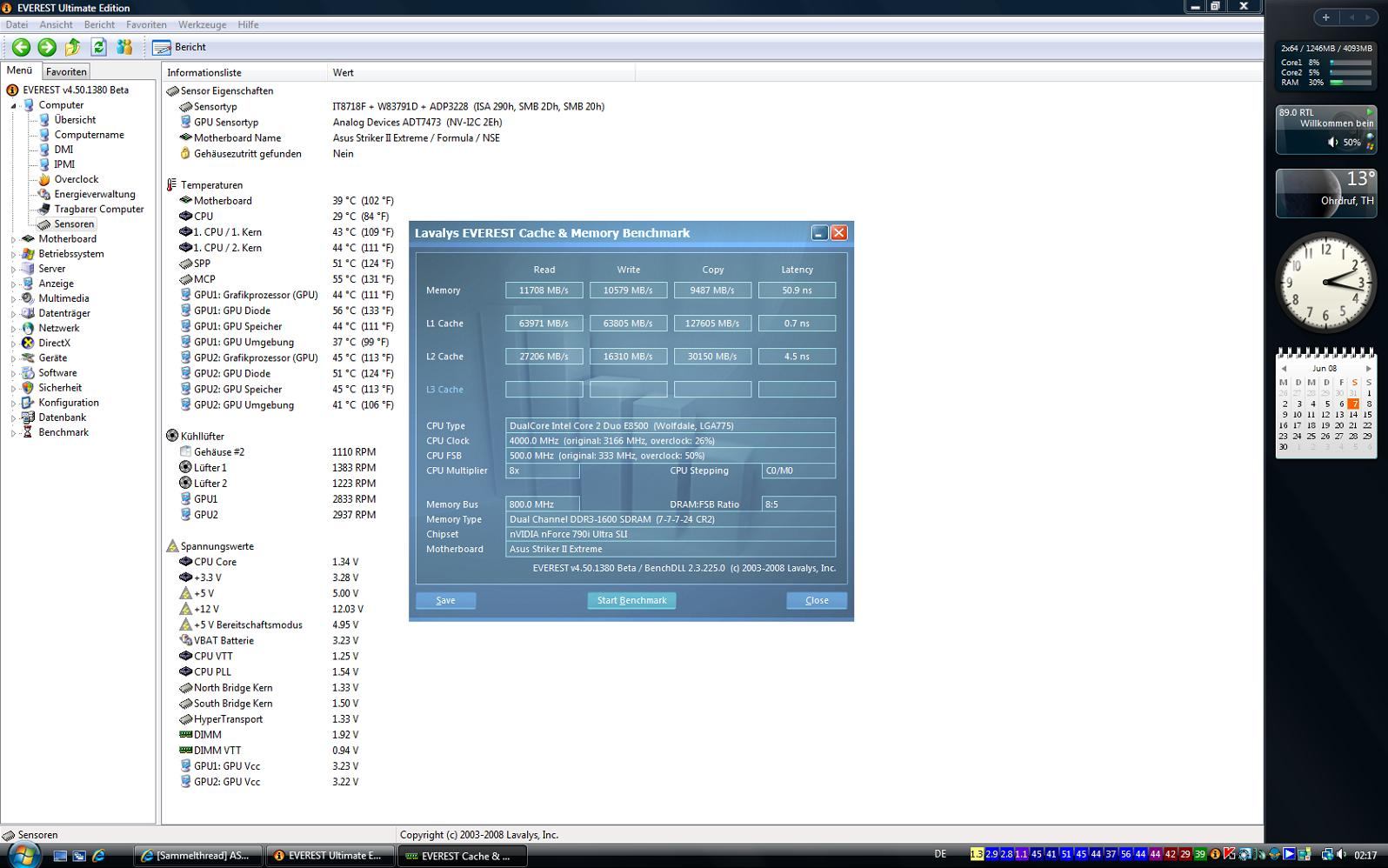Select Computername tree item

89,135
